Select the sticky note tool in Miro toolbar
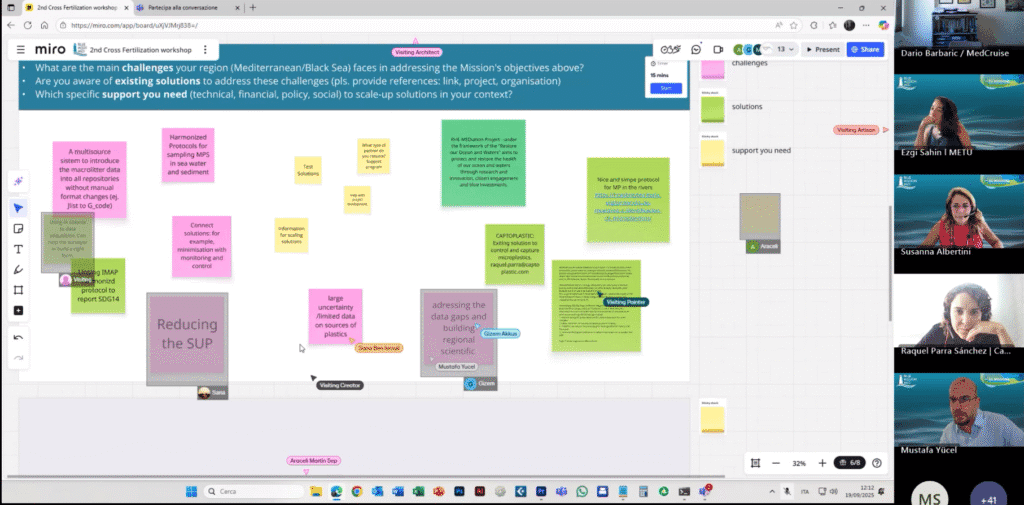 pyautogui.click(x=18, y=228)
